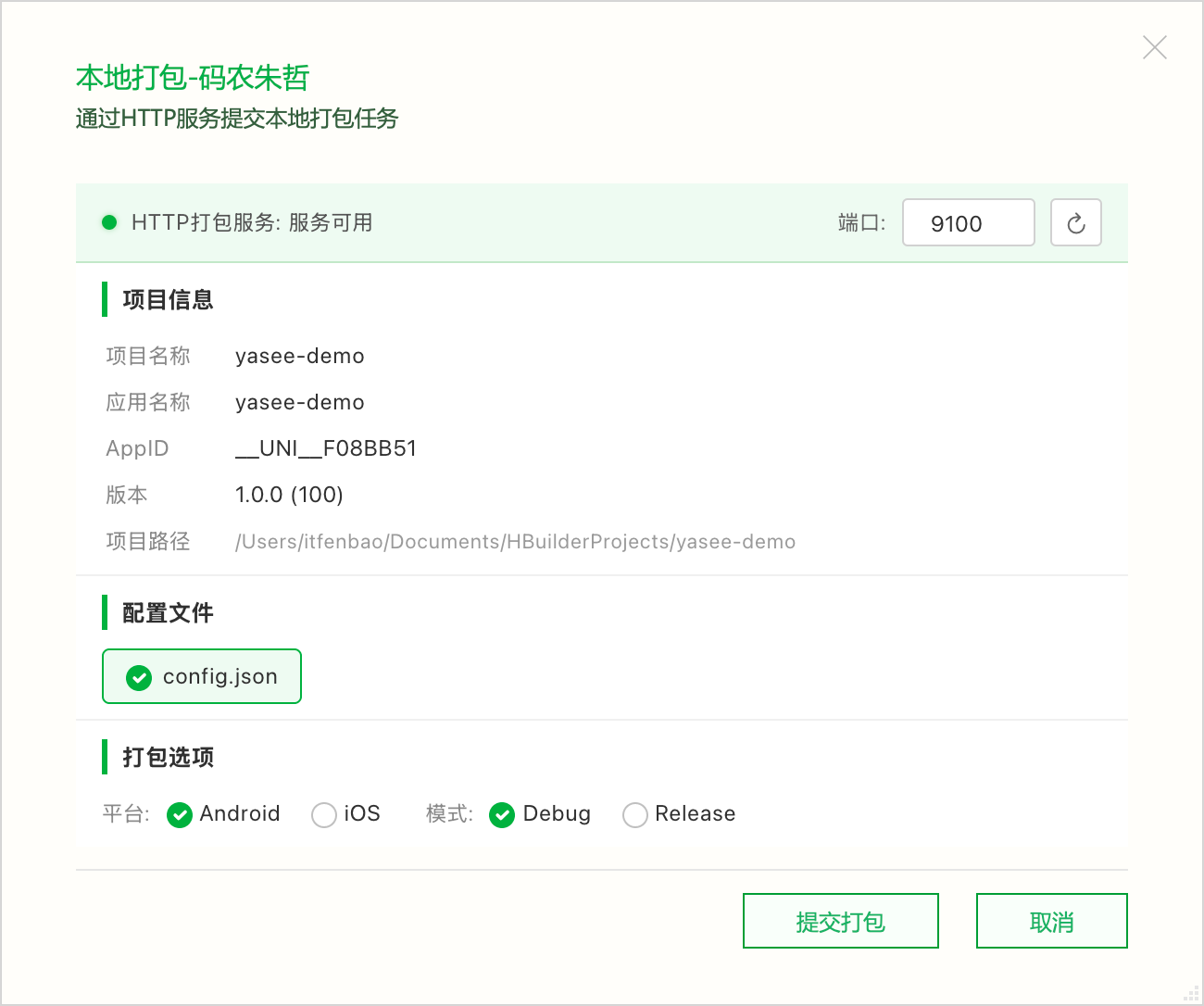Screen dimensions: 1204x1006
Task: Click the 打包选项 section header
Action: [168, 758]
